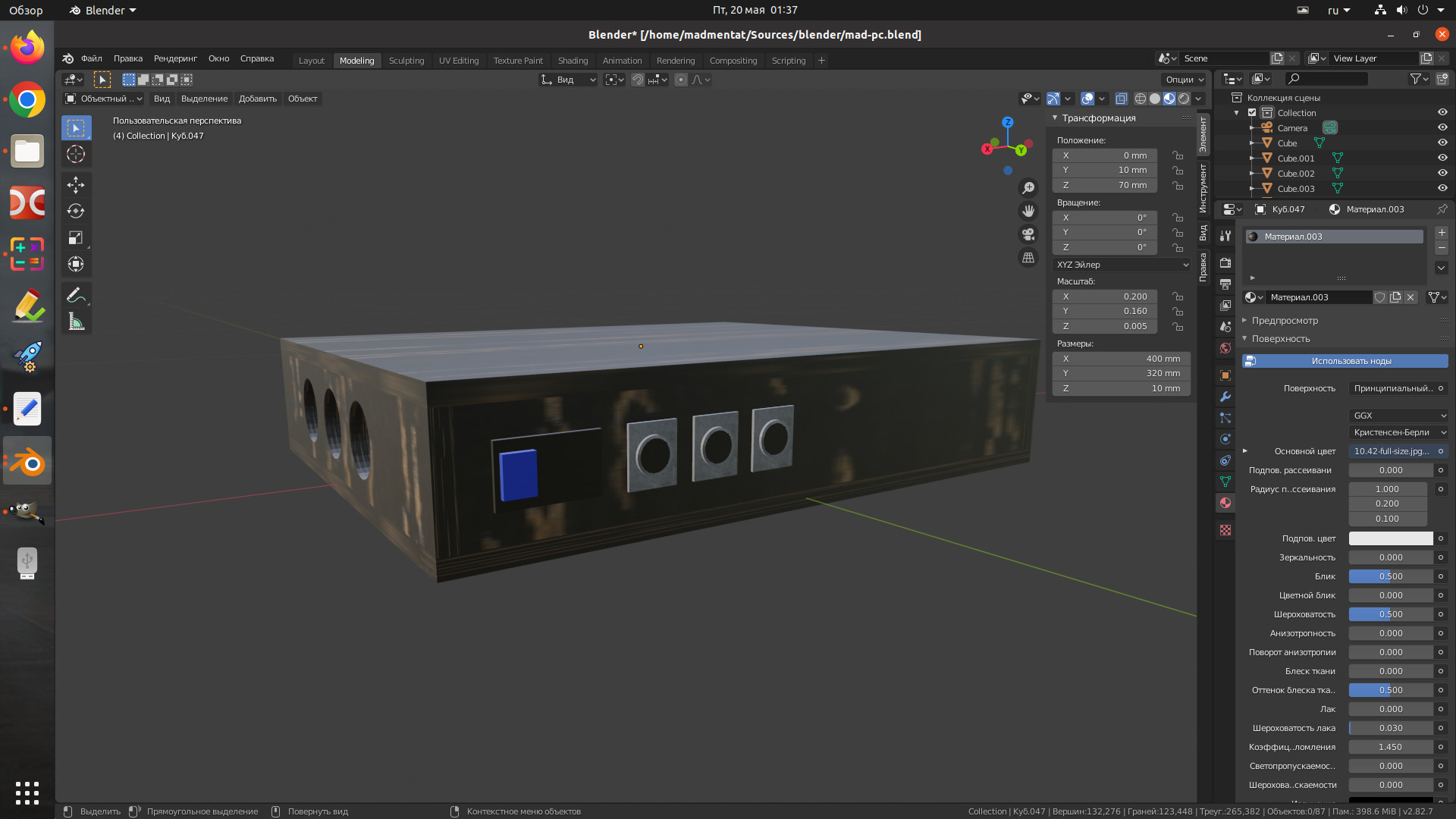The width and height of the screenshot is (1456, 819).
Task: Lock the Scale Z value
Action: coord(1178,326)
